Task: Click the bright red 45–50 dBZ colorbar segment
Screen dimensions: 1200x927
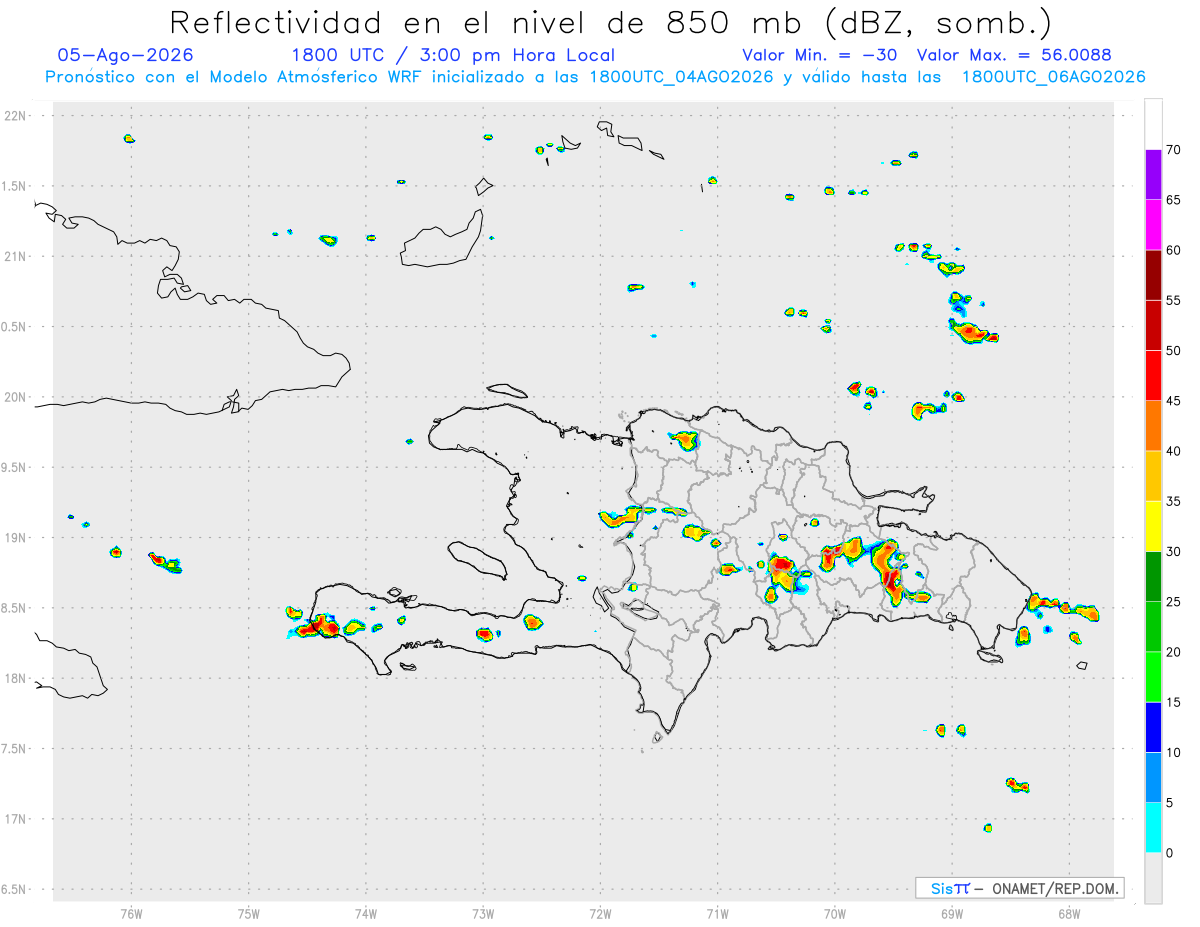Action: [x=1154, y=375]
